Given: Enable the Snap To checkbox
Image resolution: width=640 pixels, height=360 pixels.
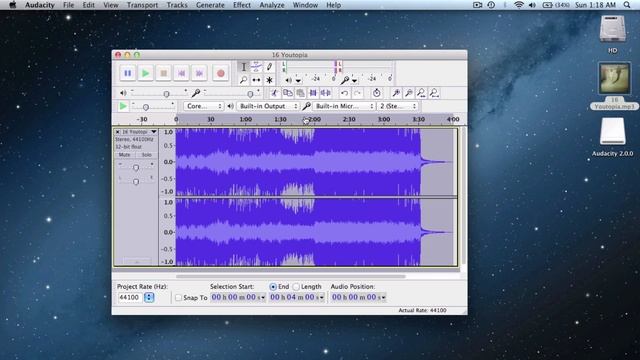Looking at the screenshot, I should (x=178, y=298).
